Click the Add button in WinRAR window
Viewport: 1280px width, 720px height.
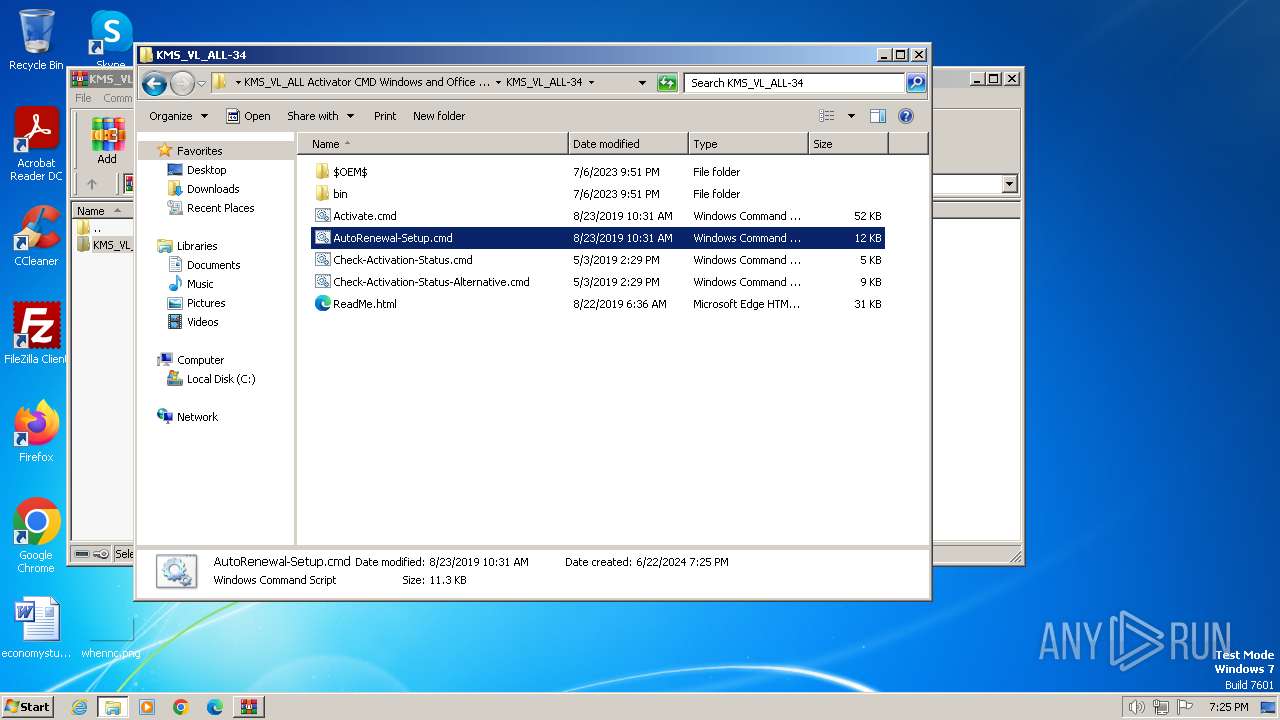tap(107, 141)
